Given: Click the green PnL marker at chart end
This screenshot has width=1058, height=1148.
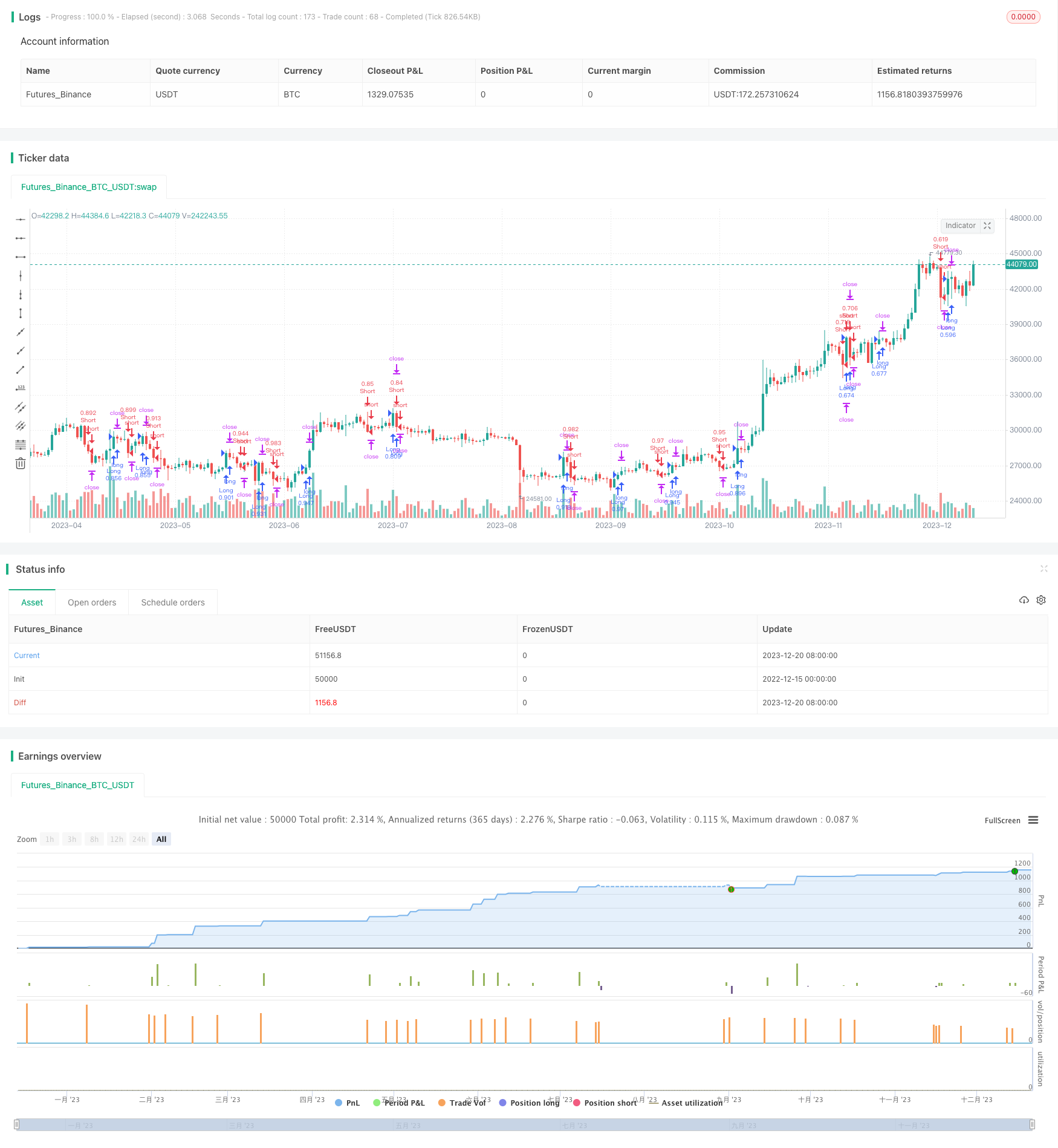Looking at the screenshot, I should (x=1014, y=871).
